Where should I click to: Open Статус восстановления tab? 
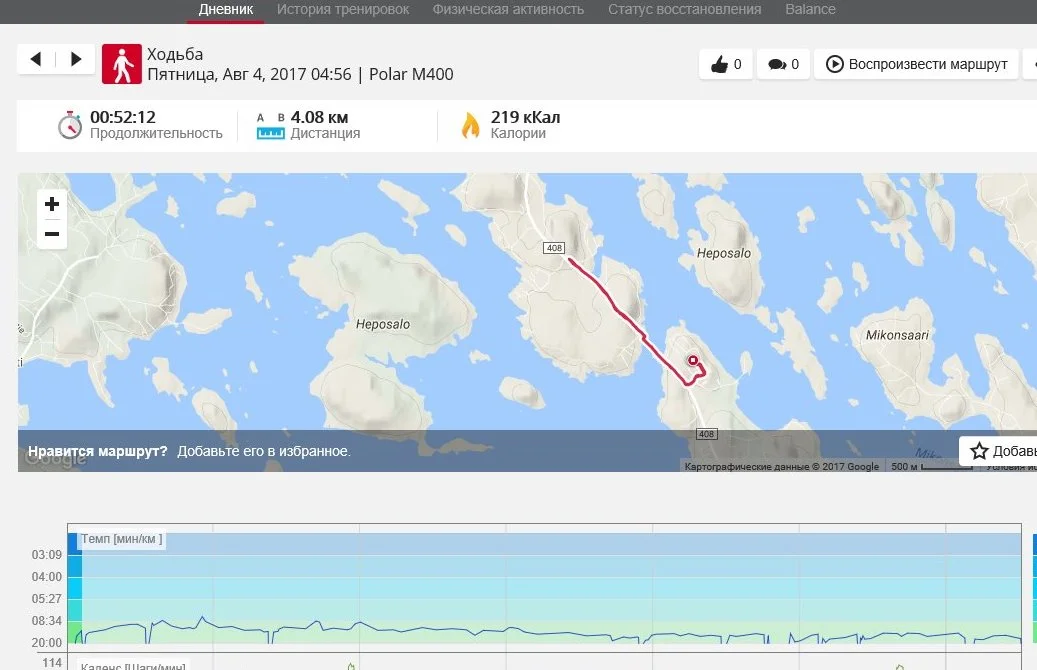click(x=684, y=10)
